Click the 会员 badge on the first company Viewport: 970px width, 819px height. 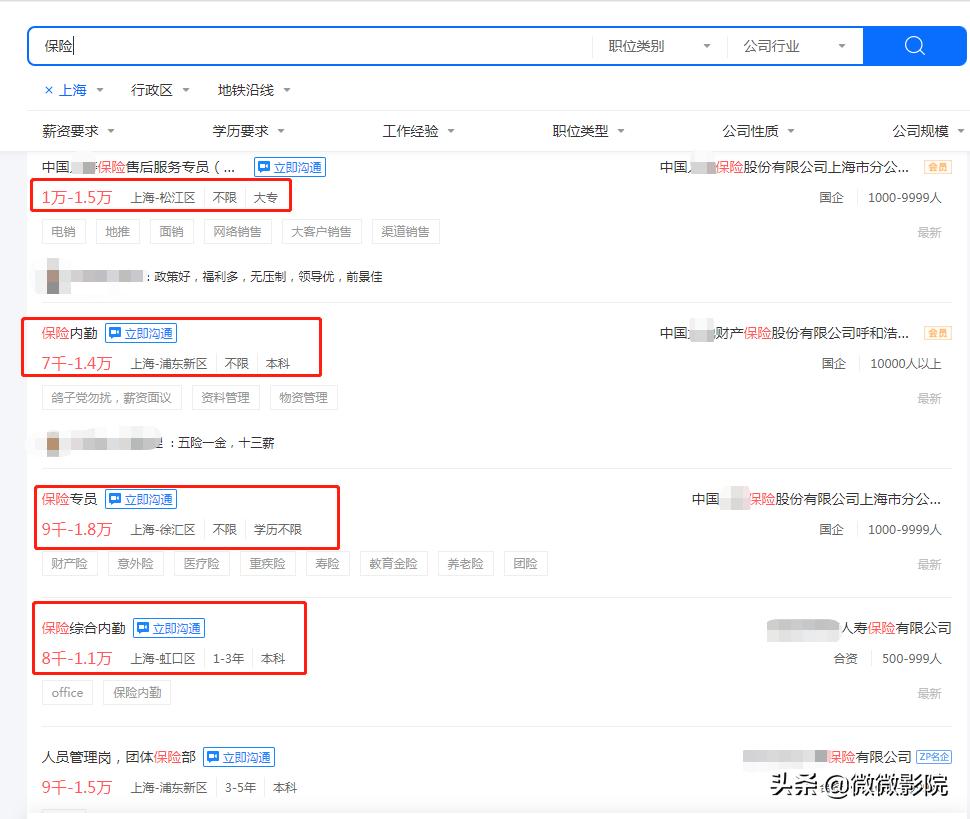936,167
